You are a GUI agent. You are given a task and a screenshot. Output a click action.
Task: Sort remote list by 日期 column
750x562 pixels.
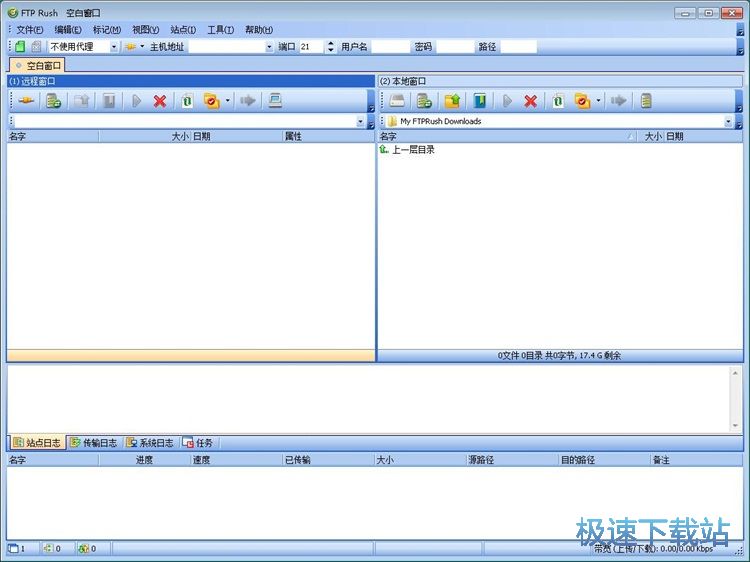click(x=237, y=137)
